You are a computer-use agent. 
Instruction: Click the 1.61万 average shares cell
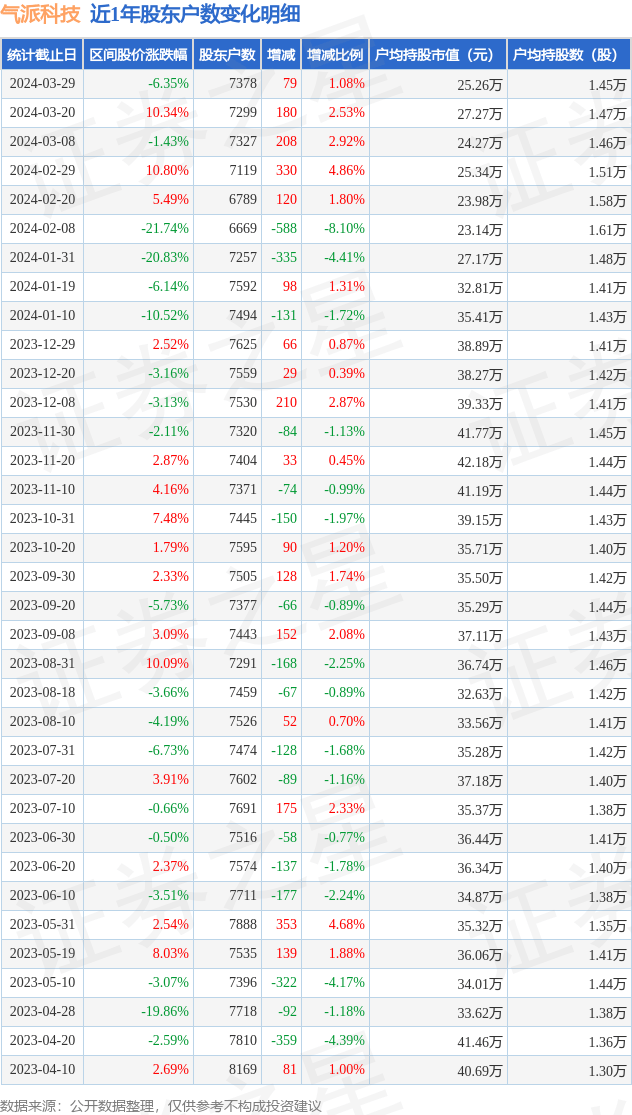pyautogui.click(x=607, y=229)
